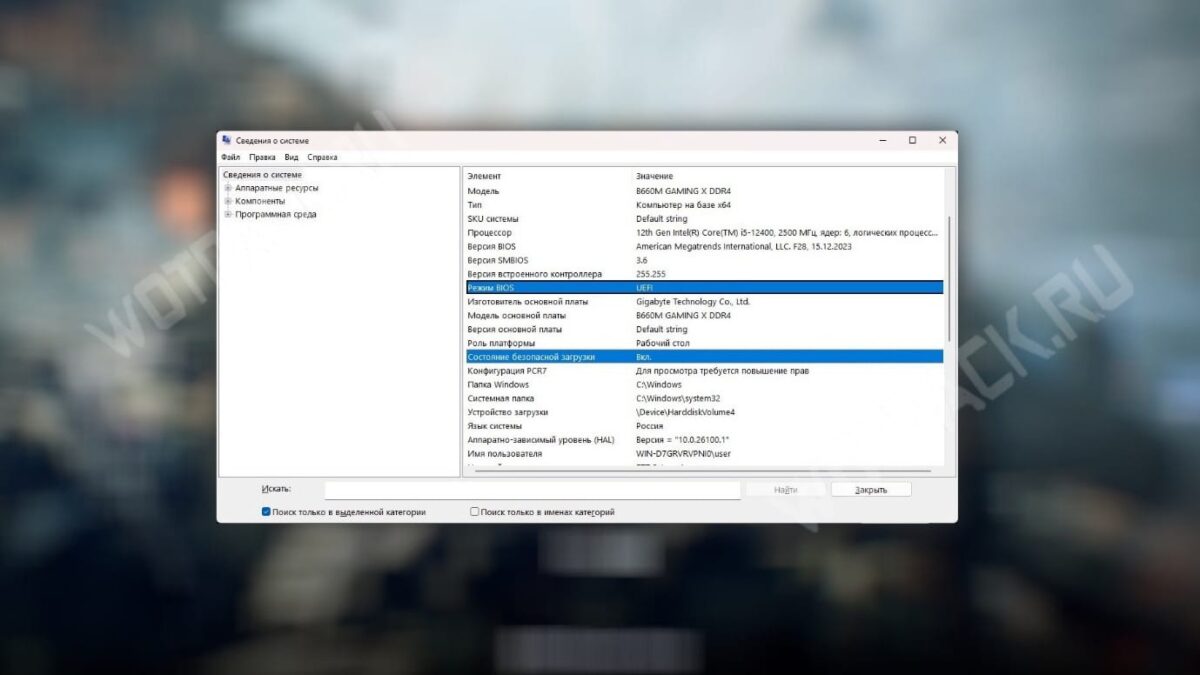1200x675 pixels.
Task: Expand the Компоненты tree node
Action: [228, 201]
